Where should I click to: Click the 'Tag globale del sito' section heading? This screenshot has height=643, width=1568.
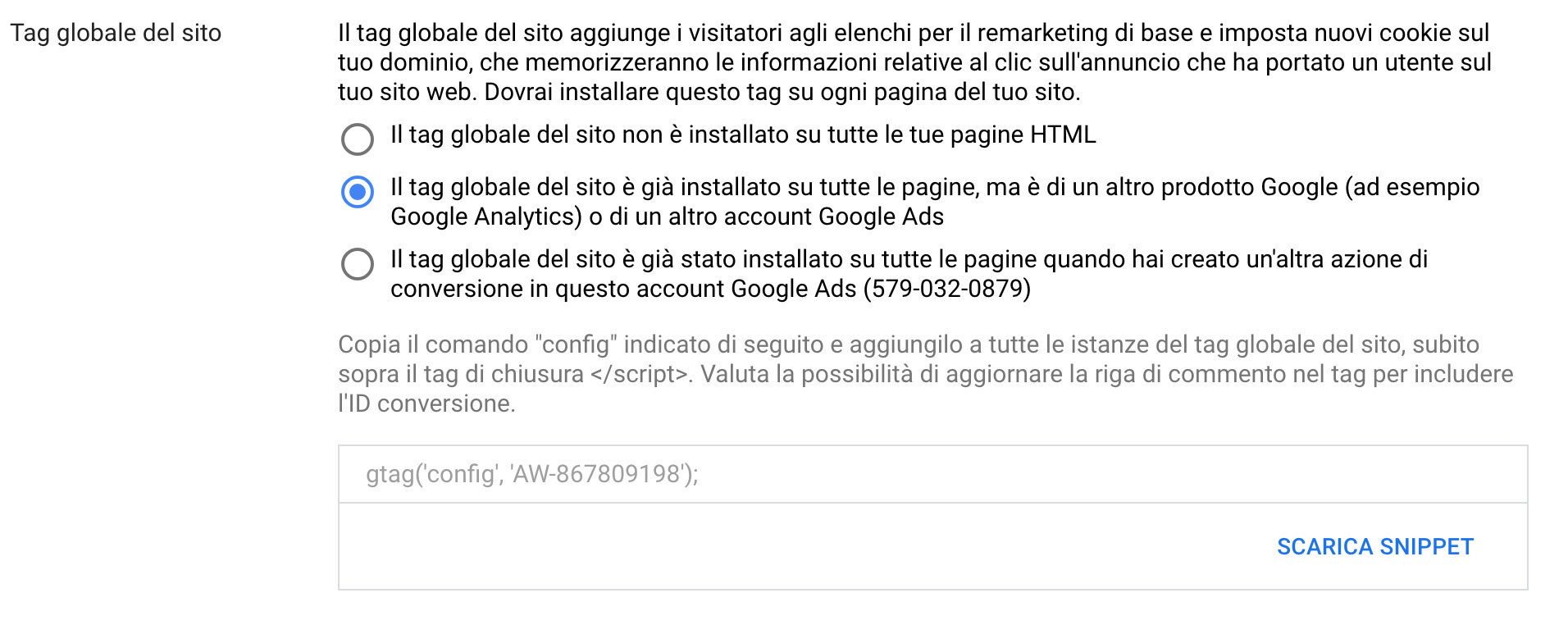click(x=116, y=33)
